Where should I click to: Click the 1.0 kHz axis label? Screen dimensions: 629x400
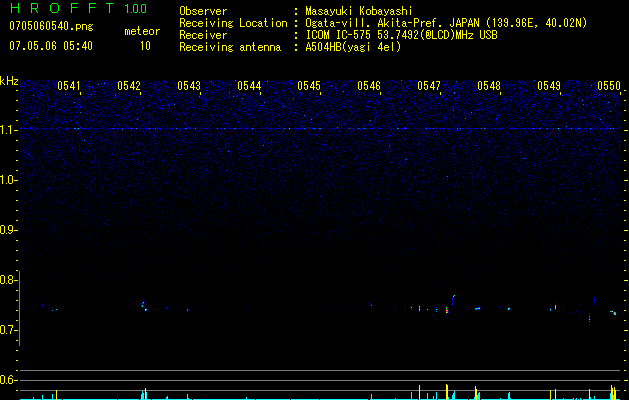(8, 180)
